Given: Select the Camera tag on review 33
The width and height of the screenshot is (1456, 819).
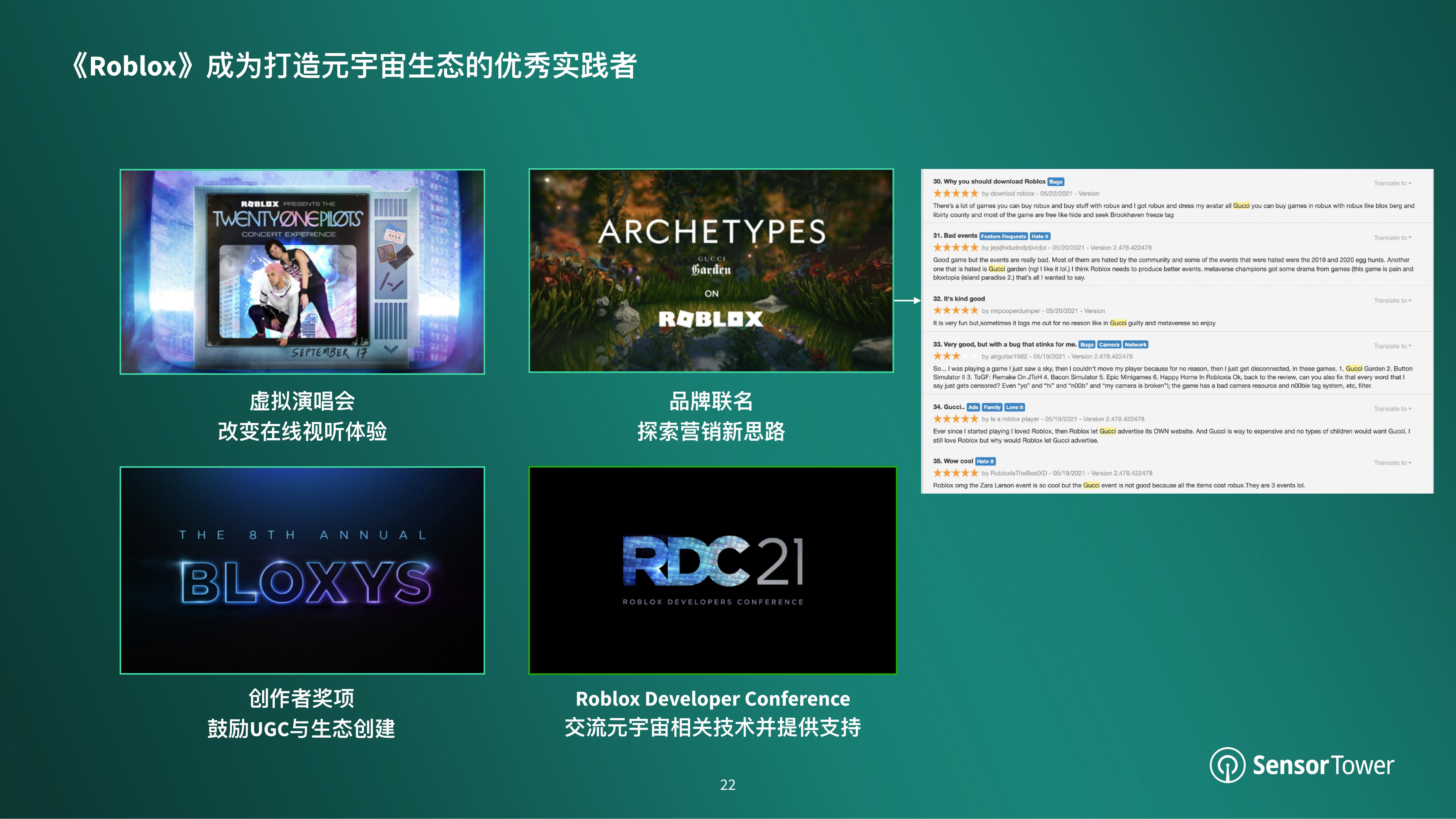Looking at the screenshot, I should pos(1109,345).
